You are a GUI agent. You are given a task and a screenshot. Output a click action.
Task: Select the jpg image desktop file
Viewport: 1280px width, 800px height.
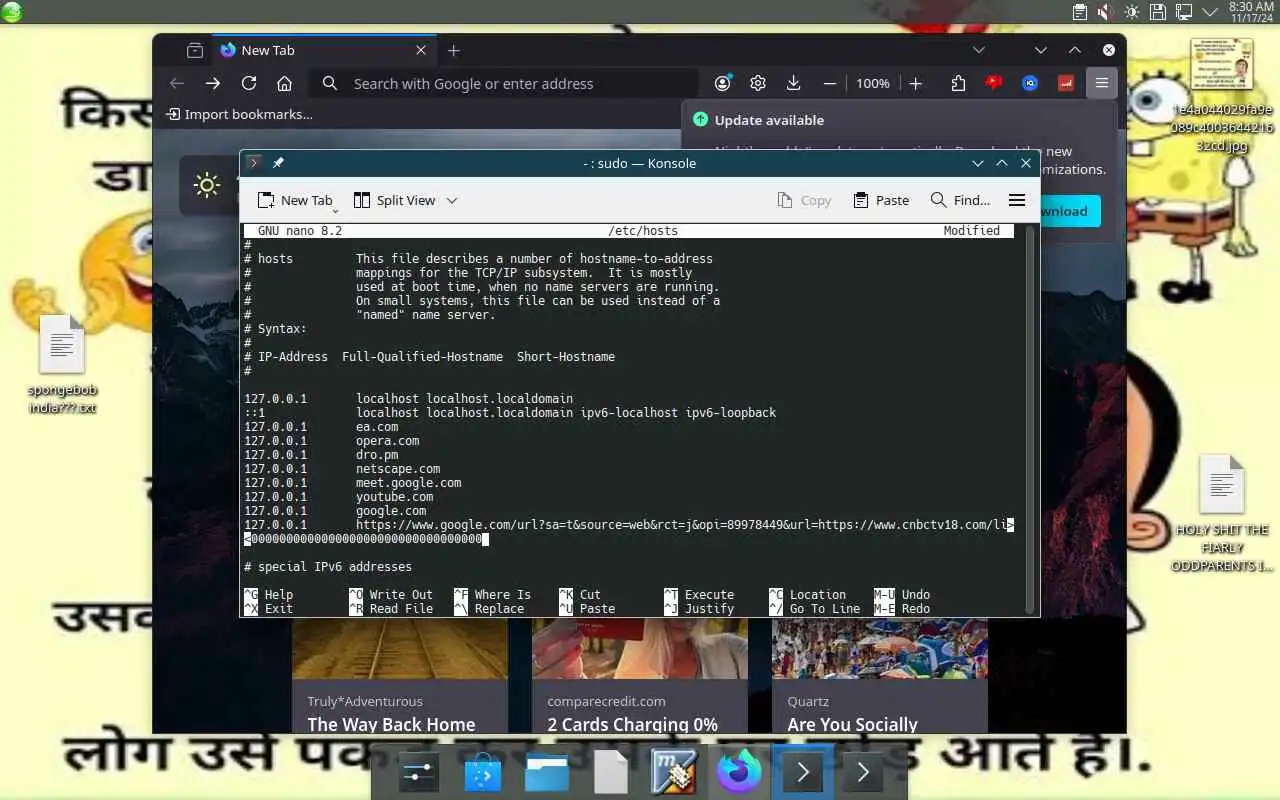pos(1222,95)
